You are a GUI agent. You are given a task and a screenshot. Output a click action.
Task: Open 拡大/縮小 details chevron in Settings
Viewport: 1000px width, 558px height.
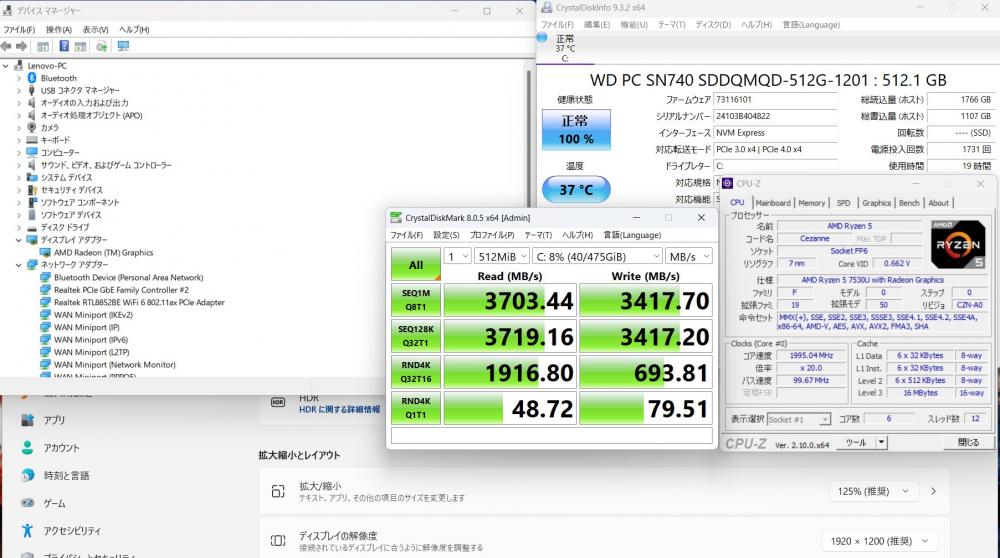pos(934,491)
